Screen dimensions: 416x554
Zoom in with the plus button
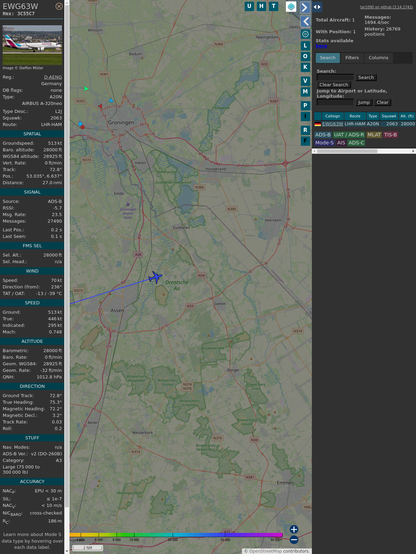294,529
